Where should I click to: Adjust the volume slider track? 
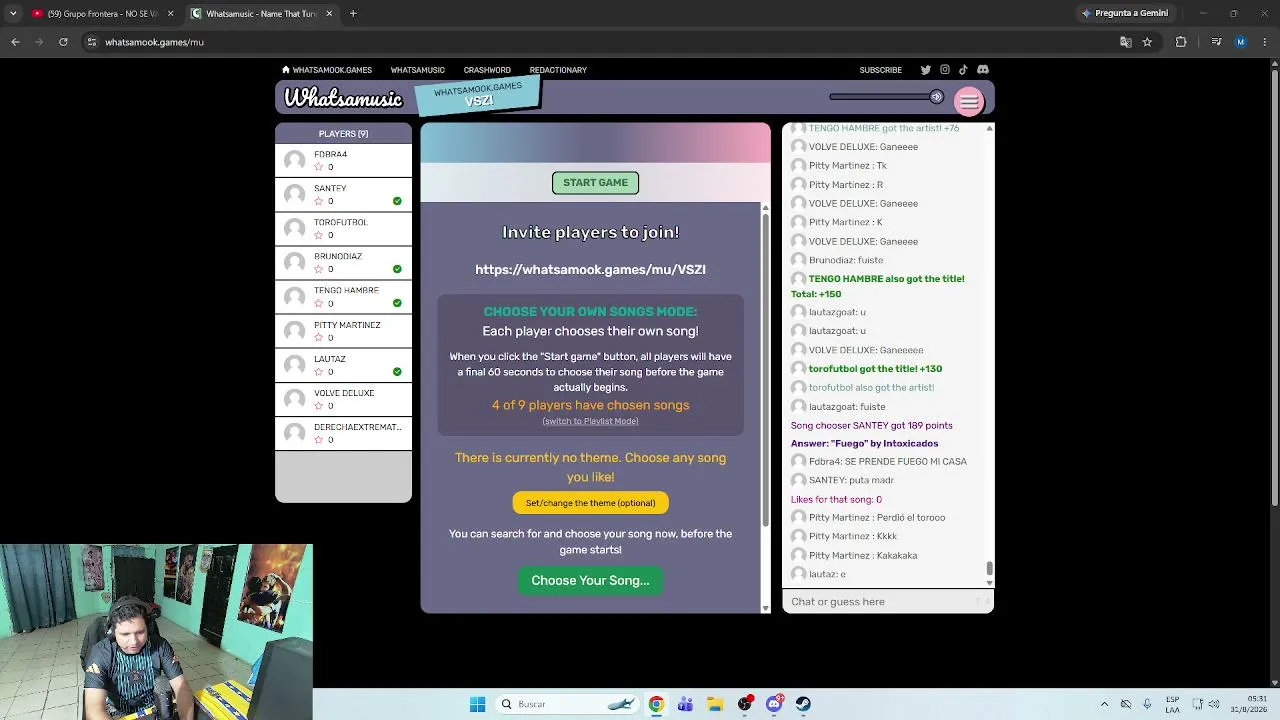(x=880, y=97)
